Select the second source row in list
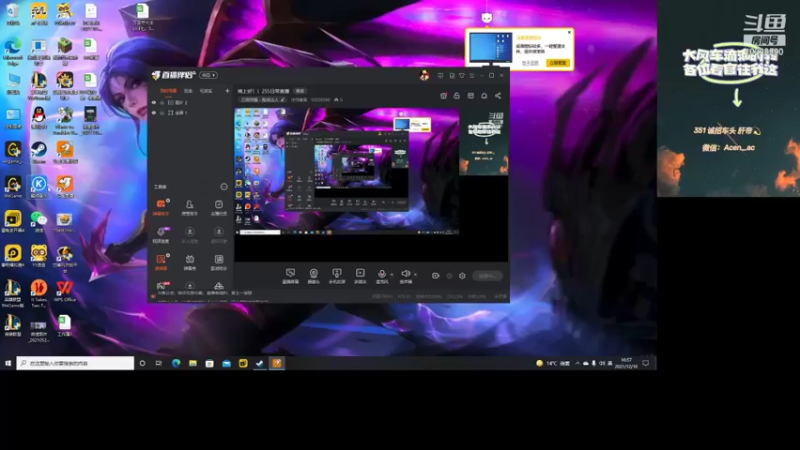Viewport: 800px width, 450px height. tap(190, 113)
